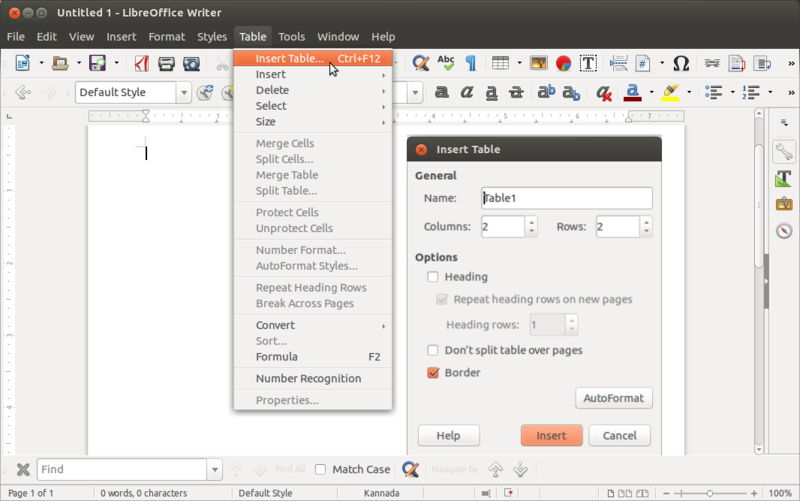Click the New document icon
The height and width of the screenshot is (501, 800).
point(22,63)
